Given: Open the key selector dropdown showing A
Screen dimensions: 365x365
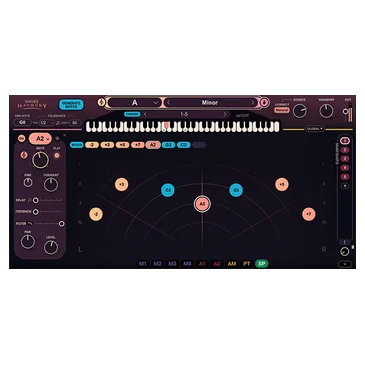Looking at the screenshot, I should click(134, 103).
